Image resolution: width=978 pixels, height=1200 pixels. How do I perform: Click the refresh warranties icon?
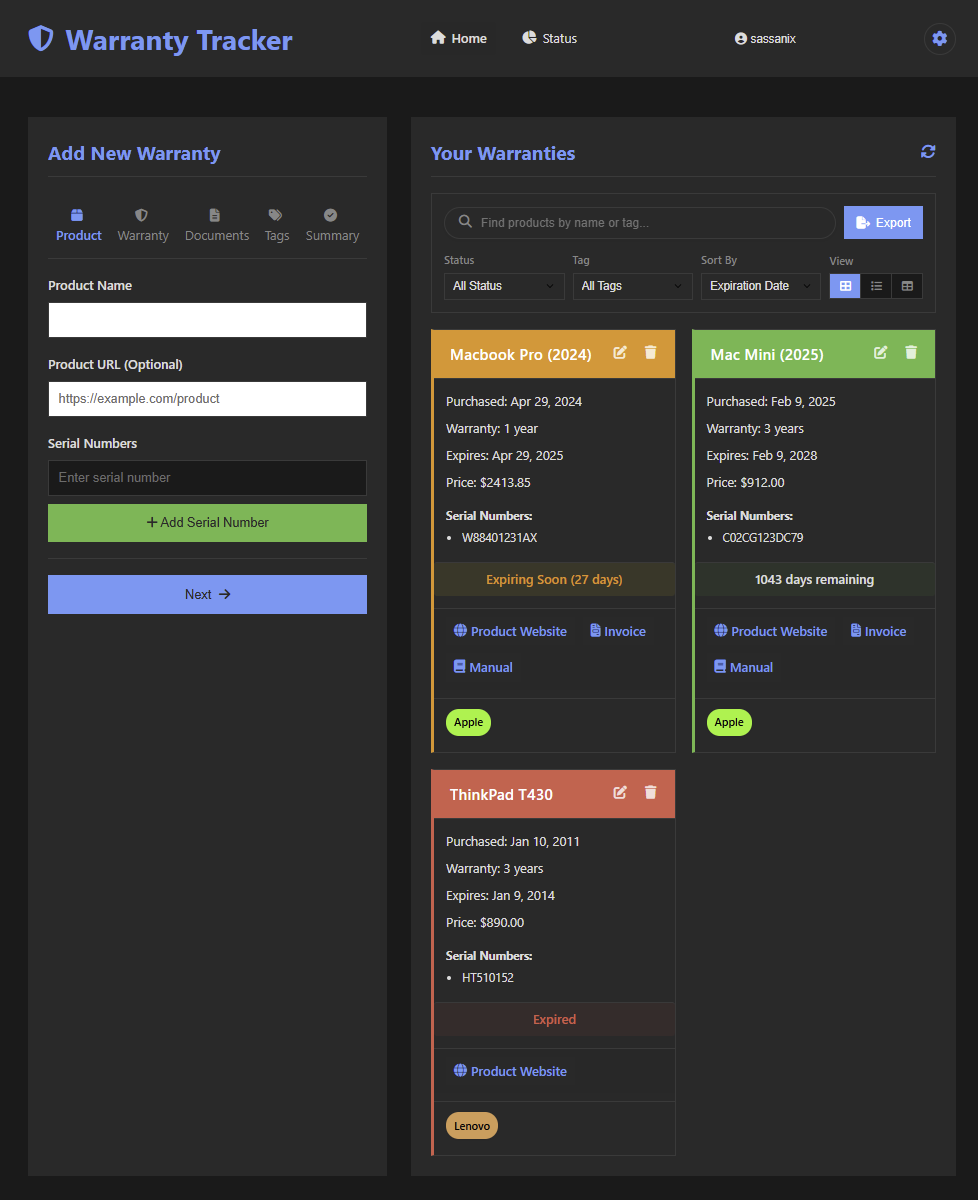[928, 152]
